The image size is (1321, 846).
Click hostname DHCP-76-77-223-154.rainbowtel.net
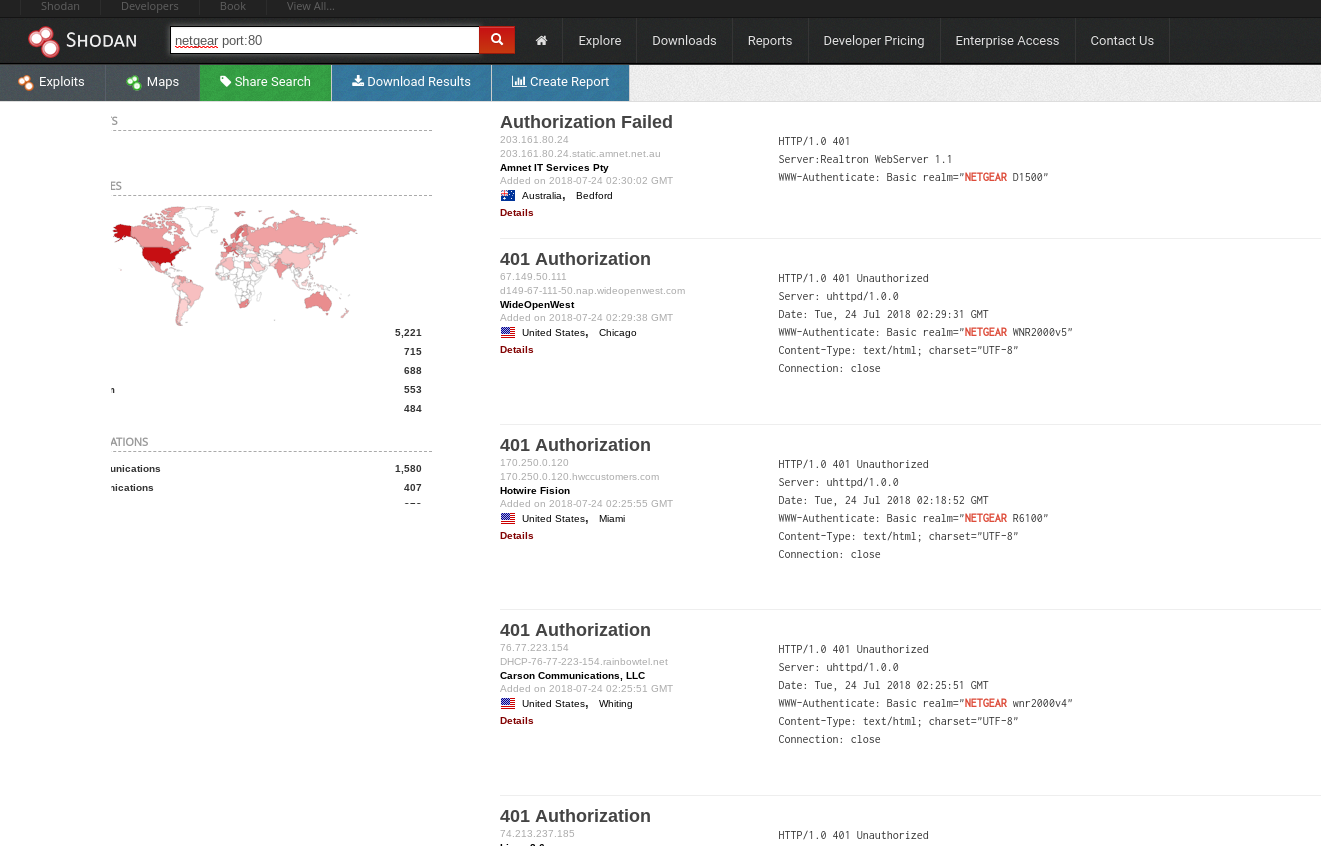tap(584, 662)
